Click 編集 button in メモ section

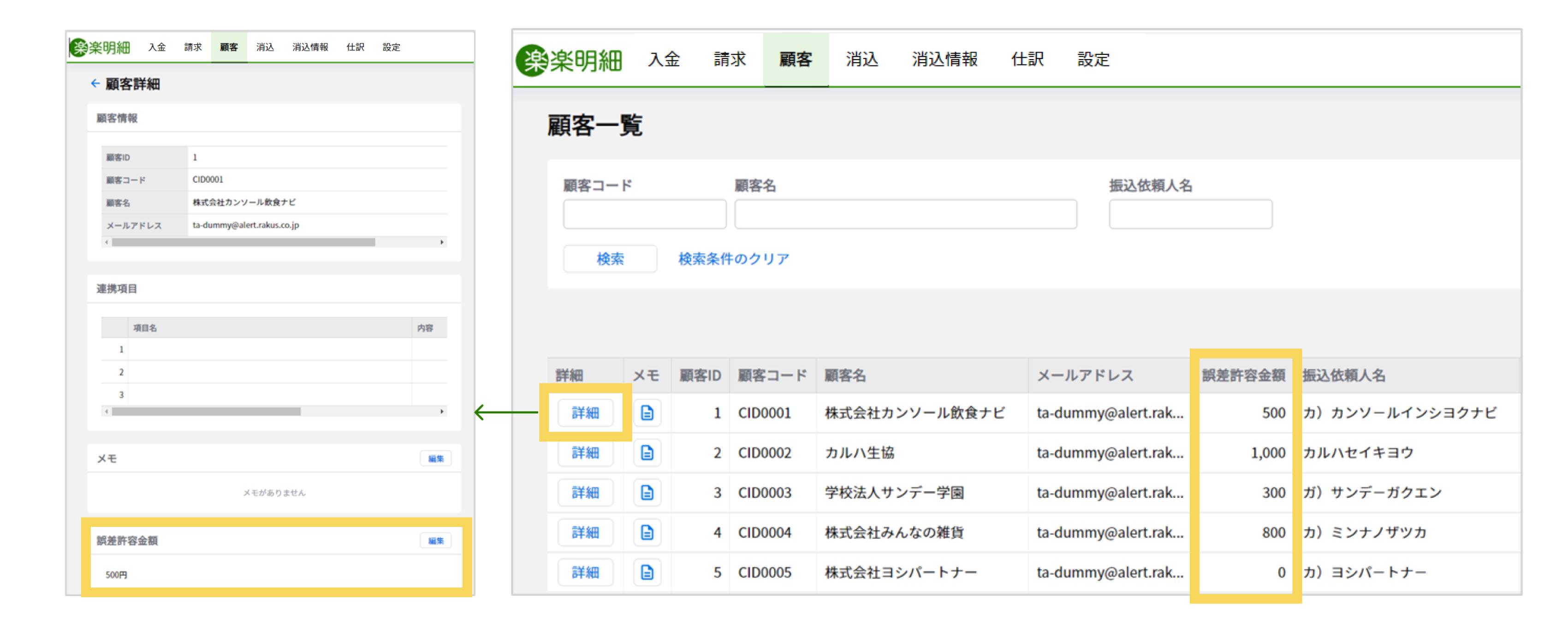coord(435,459)
